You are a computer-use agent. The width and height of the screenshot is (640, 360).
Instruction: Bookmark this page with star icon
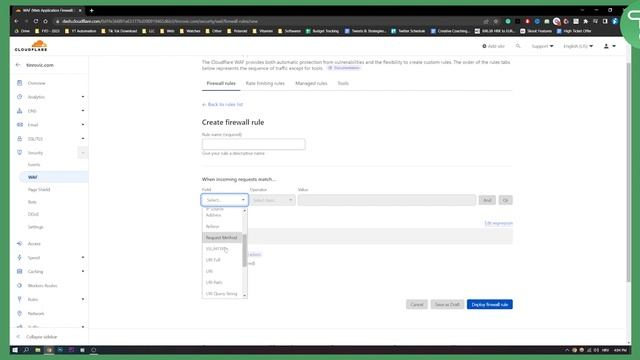pyautogui.click(x=496, y=21)
